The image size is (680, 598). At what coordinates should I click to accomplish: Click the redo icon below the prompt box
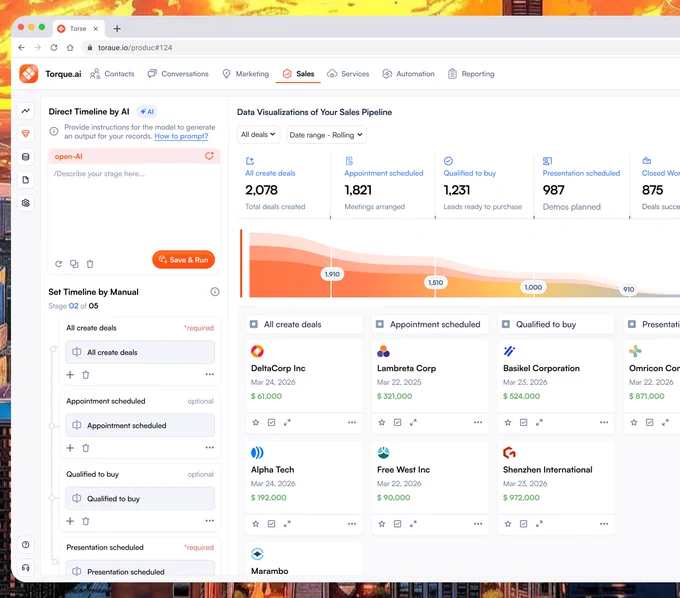click(x=59, y=264)
